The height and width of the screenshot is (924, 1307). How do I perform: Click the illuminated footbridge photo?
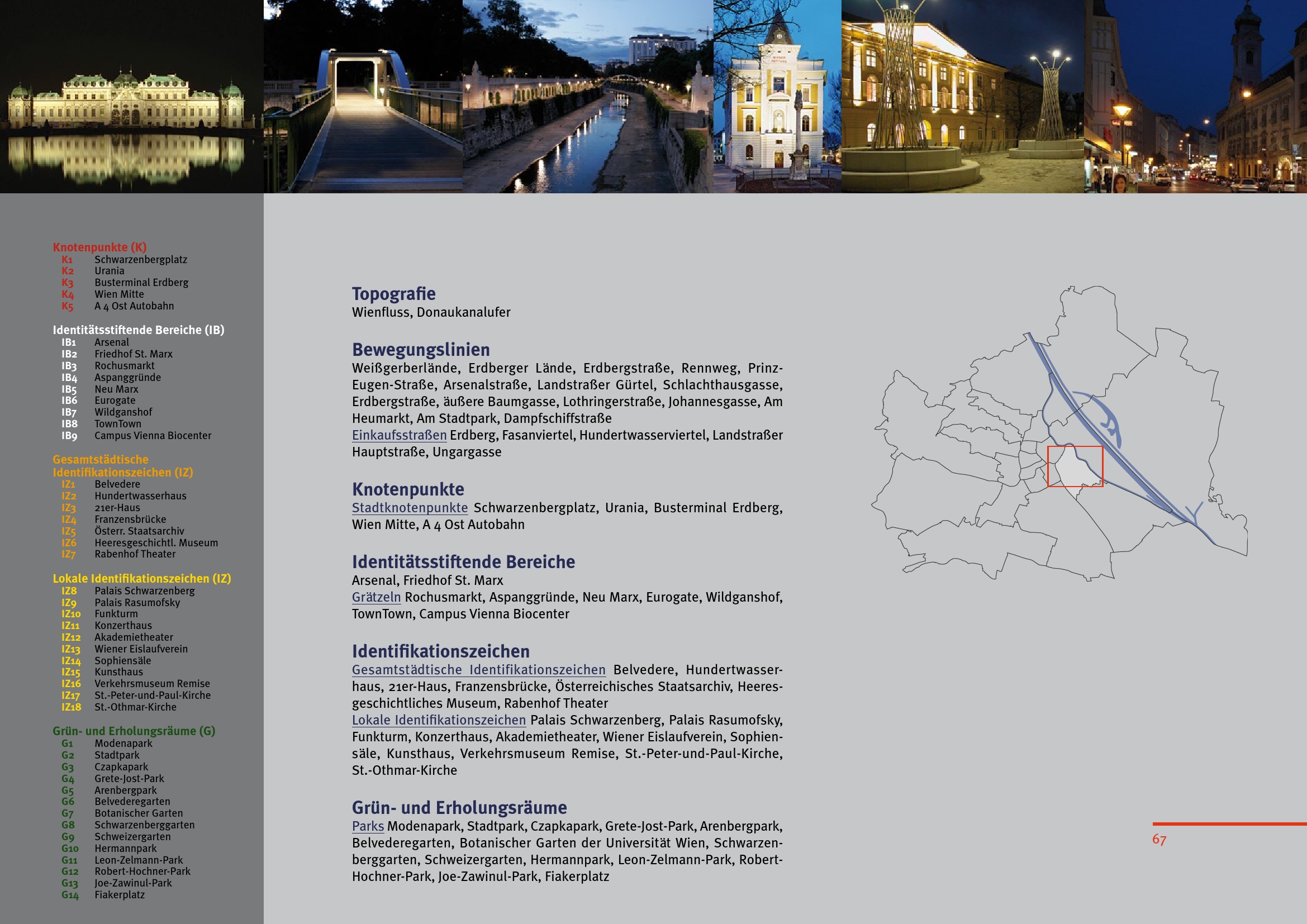[x=363, y=97]
